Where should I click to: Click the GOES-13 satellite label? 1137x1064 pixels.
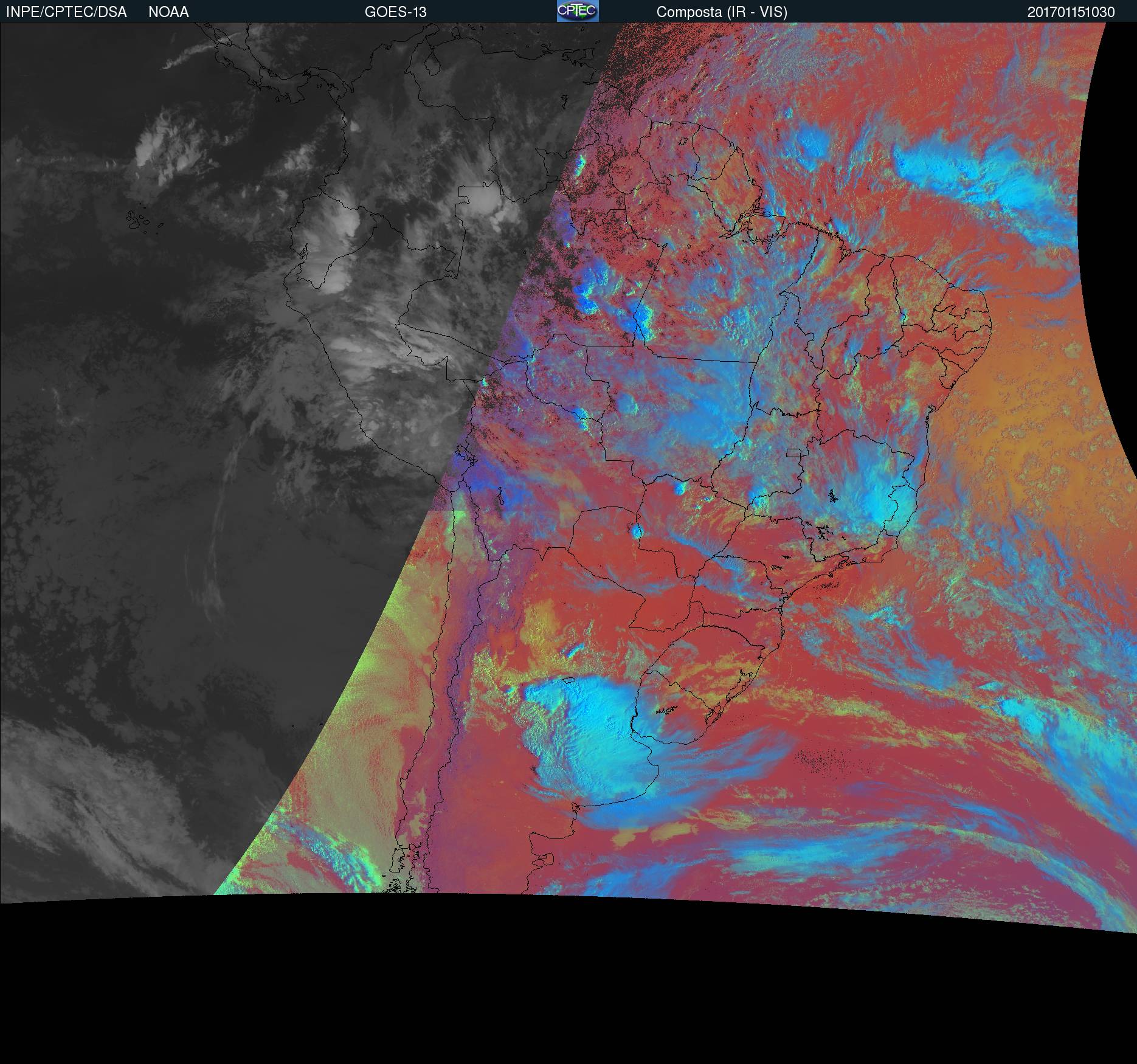[x=396, y=12]
